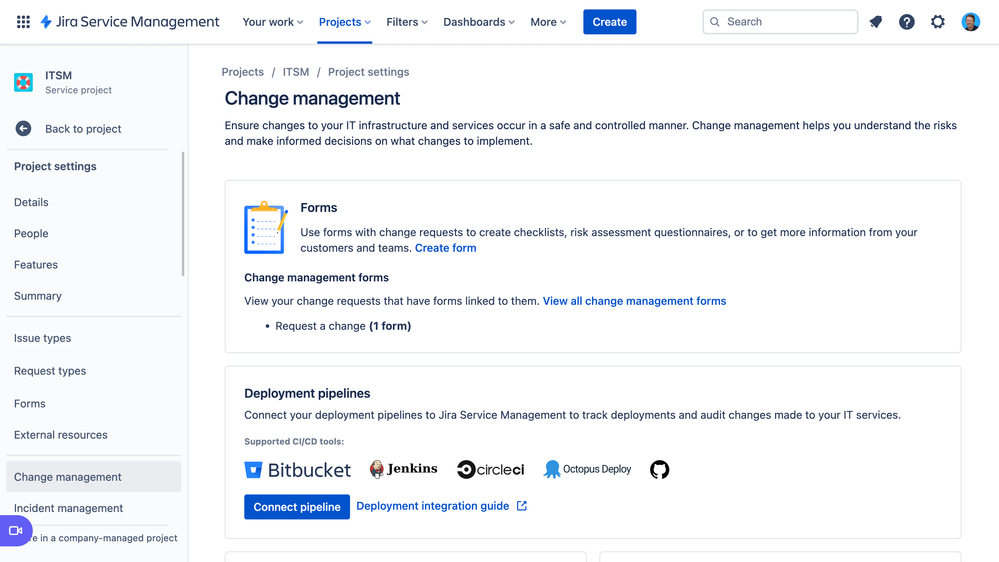Screen dimensions: 999x562
Task: Click the 'Change management forms' subheading
Action: (x=316, y=277)
